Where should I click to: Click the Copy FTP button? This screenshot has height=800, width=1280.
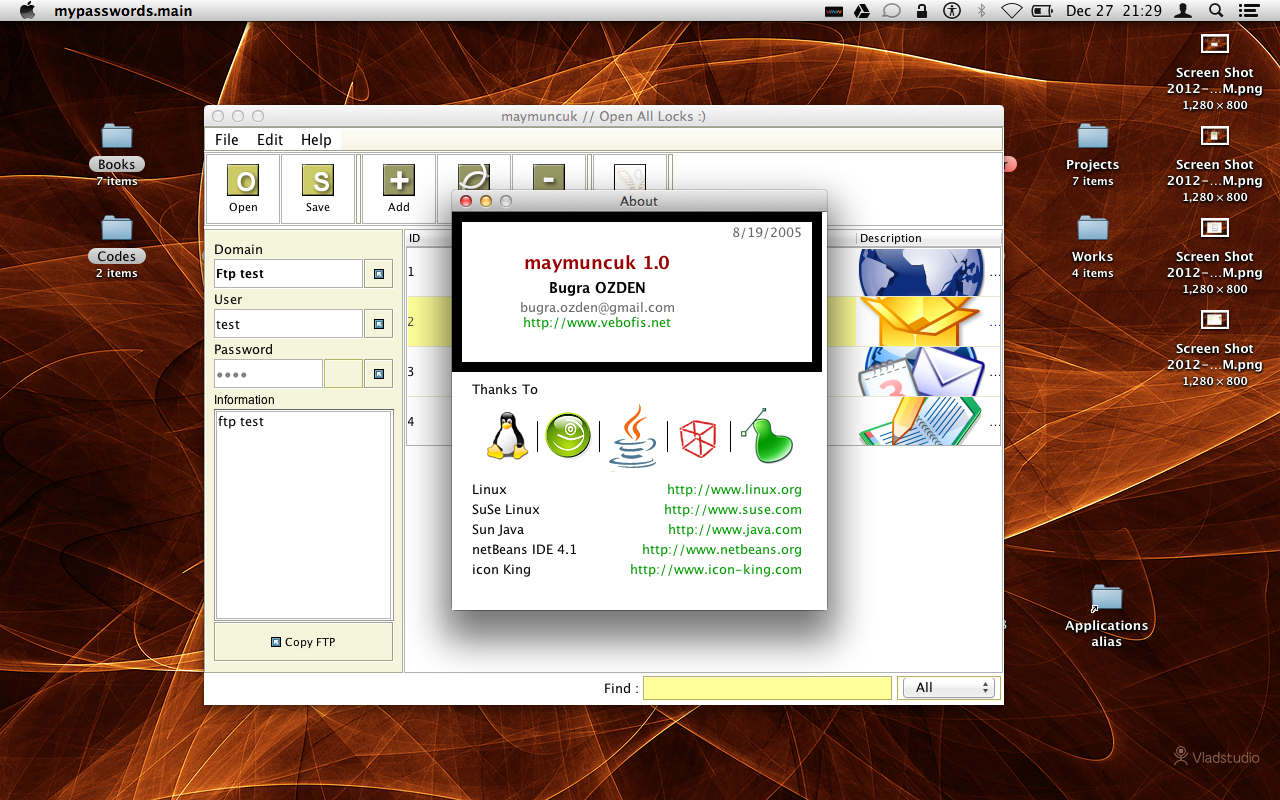tap(303, 642)
